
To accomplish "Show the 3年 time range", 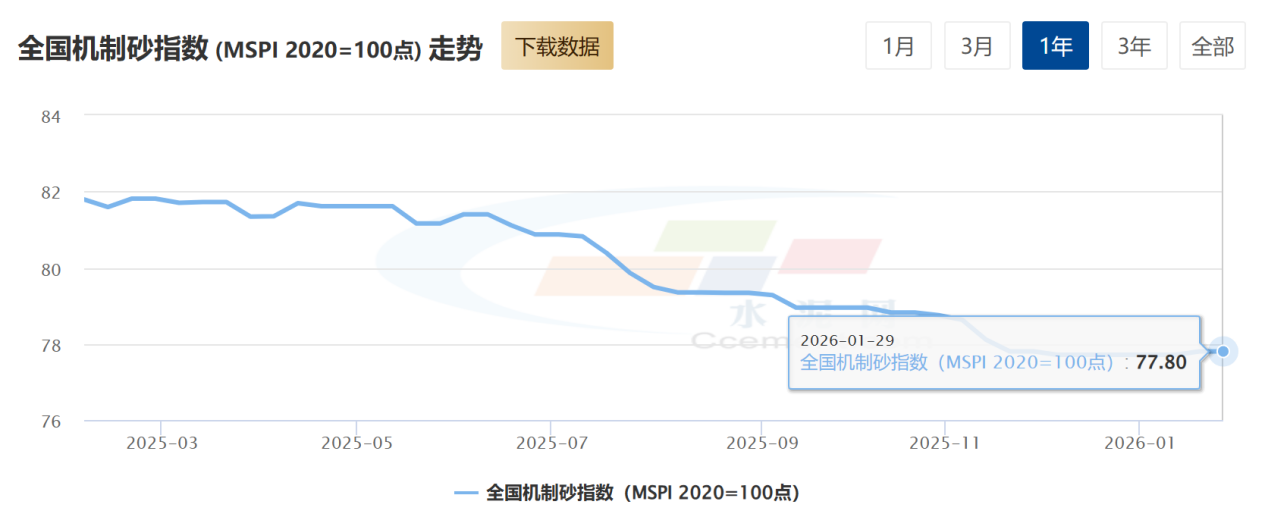I will pyautogui.click(x=1134, y=46).
